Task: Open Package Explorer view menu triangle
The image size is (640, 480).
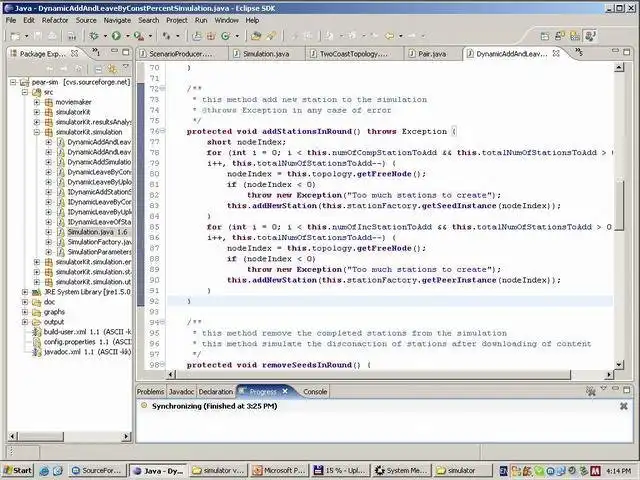Action: coord(126,67)
